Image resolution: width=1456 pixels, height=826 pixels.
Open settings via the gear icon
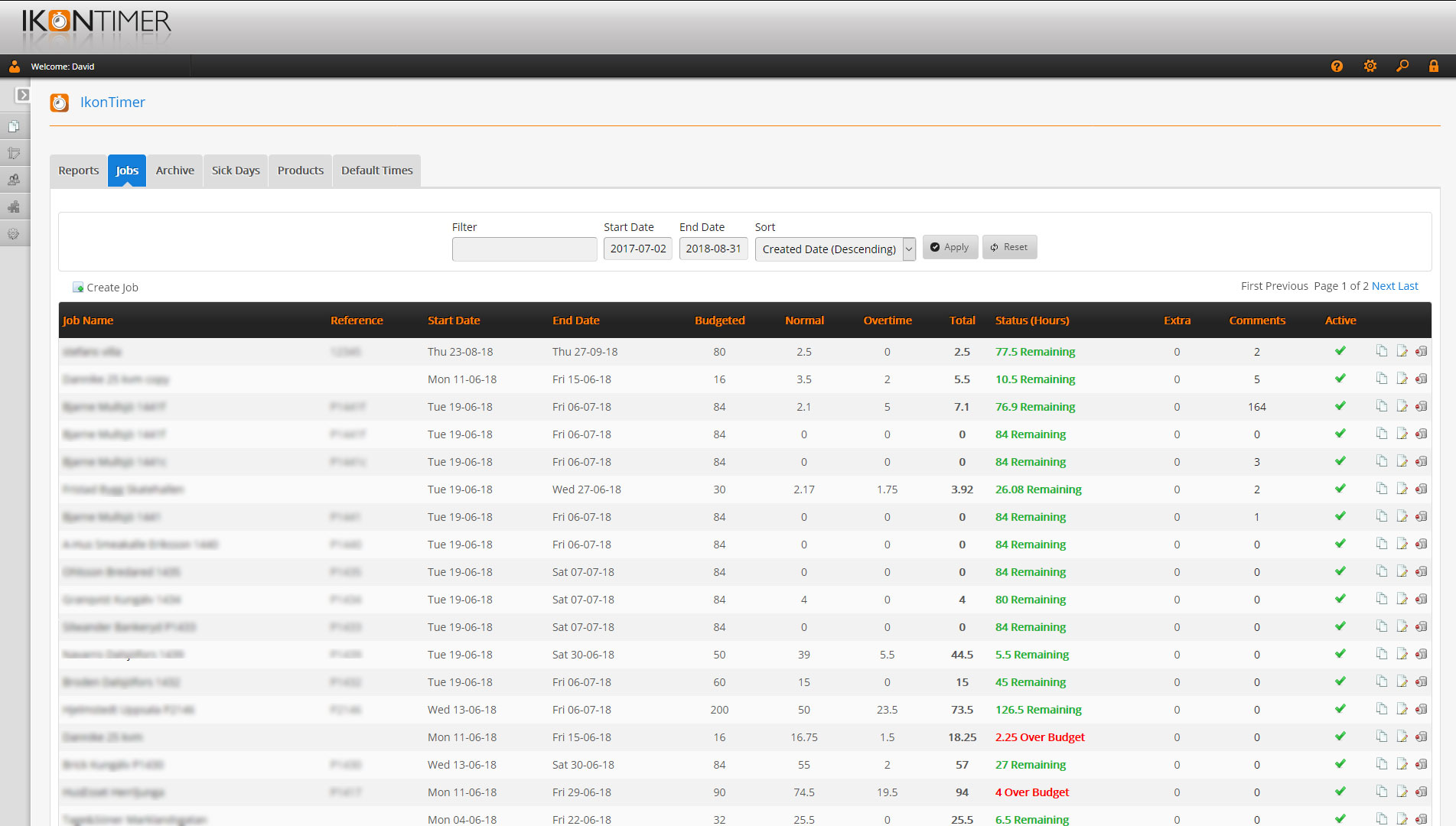1370,67
